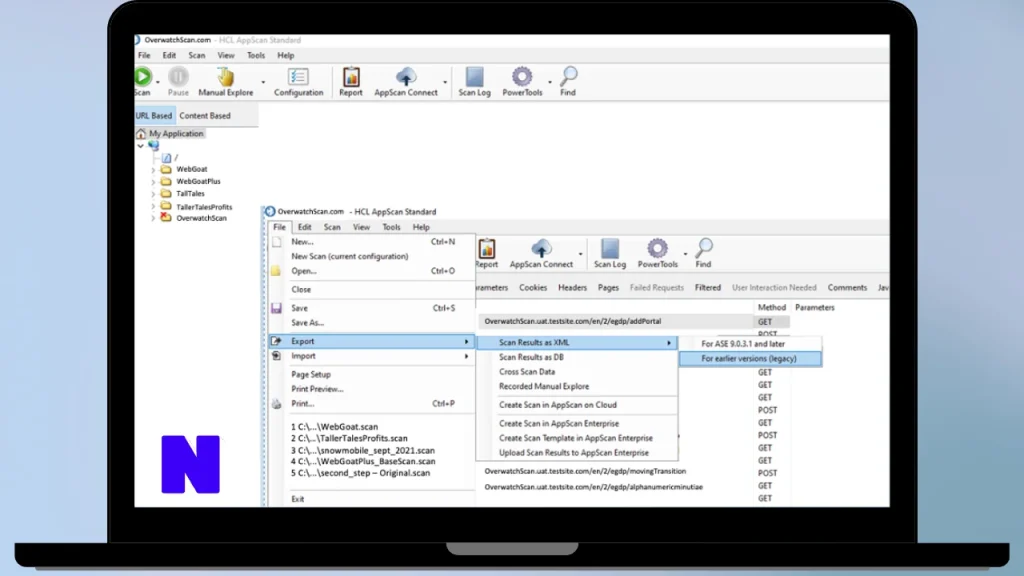Open Scan menu in back window
Screen dimensions: 1024x576
coord(197,56)
